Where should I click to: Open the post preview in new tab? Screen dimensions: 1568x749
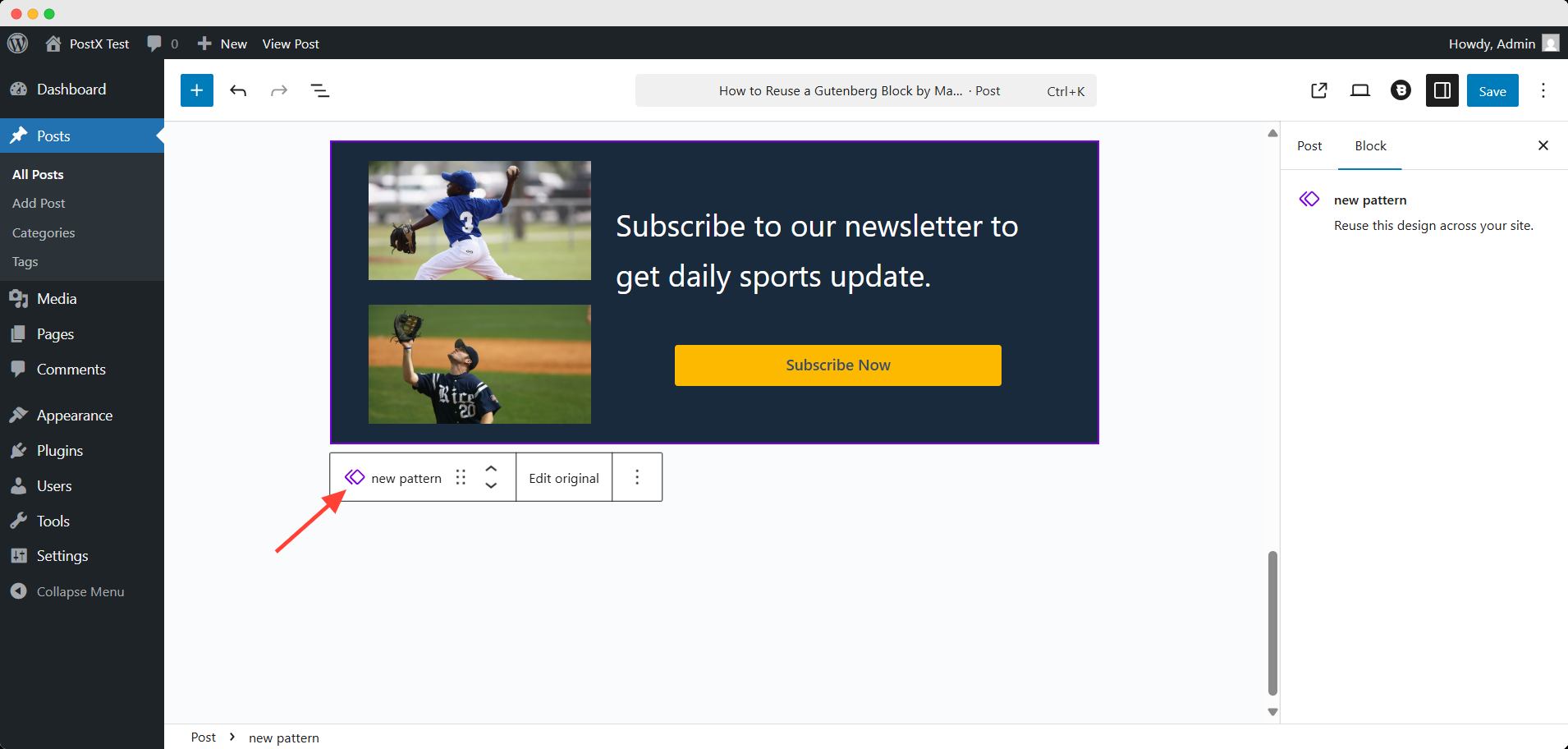click(x=1319, y=90)
